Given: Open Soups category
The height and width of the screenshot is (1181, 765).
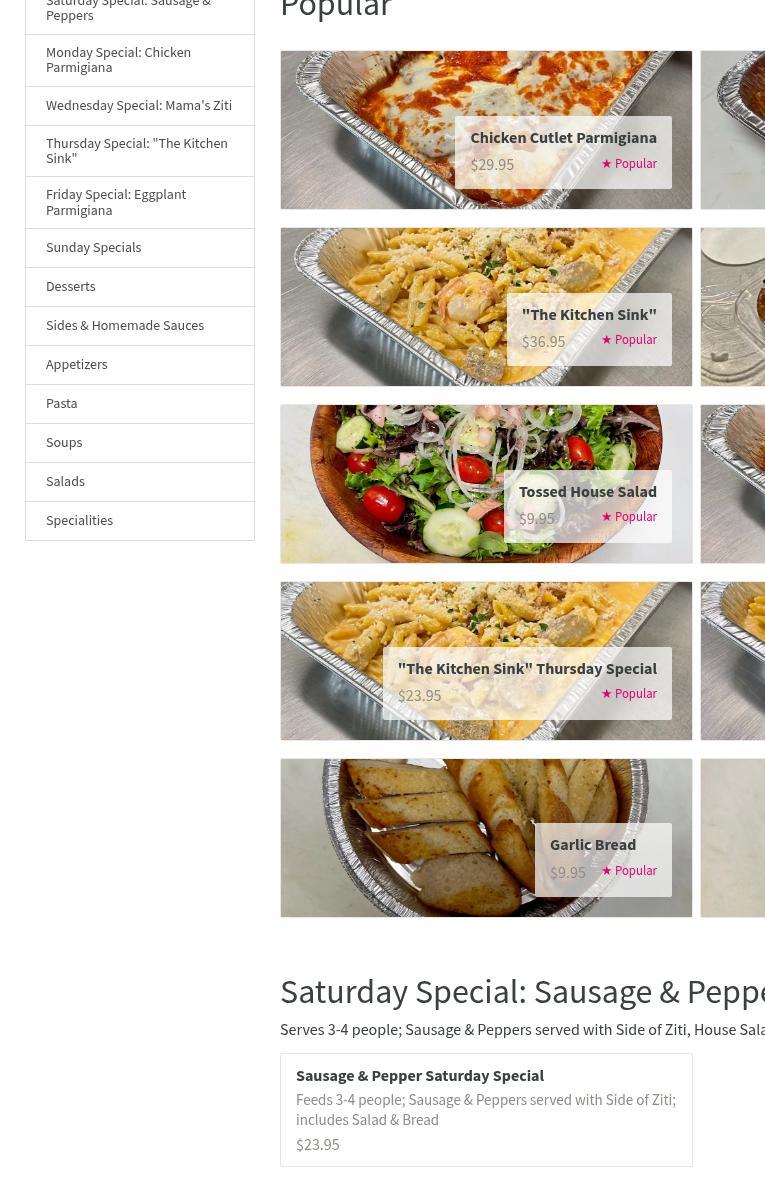Looking at the screenshot, I should click(140, 443).
